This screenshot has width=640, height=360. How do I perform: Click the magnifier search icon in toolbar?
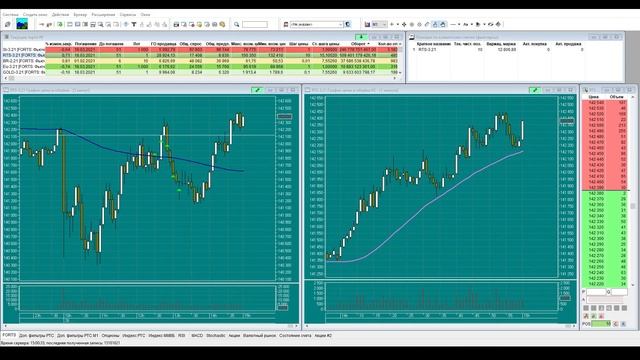pos(236,24)
